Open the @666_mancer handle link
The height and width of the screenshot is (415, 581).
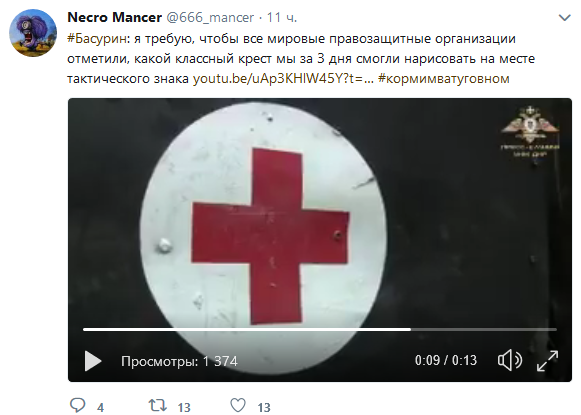[210, 17]
